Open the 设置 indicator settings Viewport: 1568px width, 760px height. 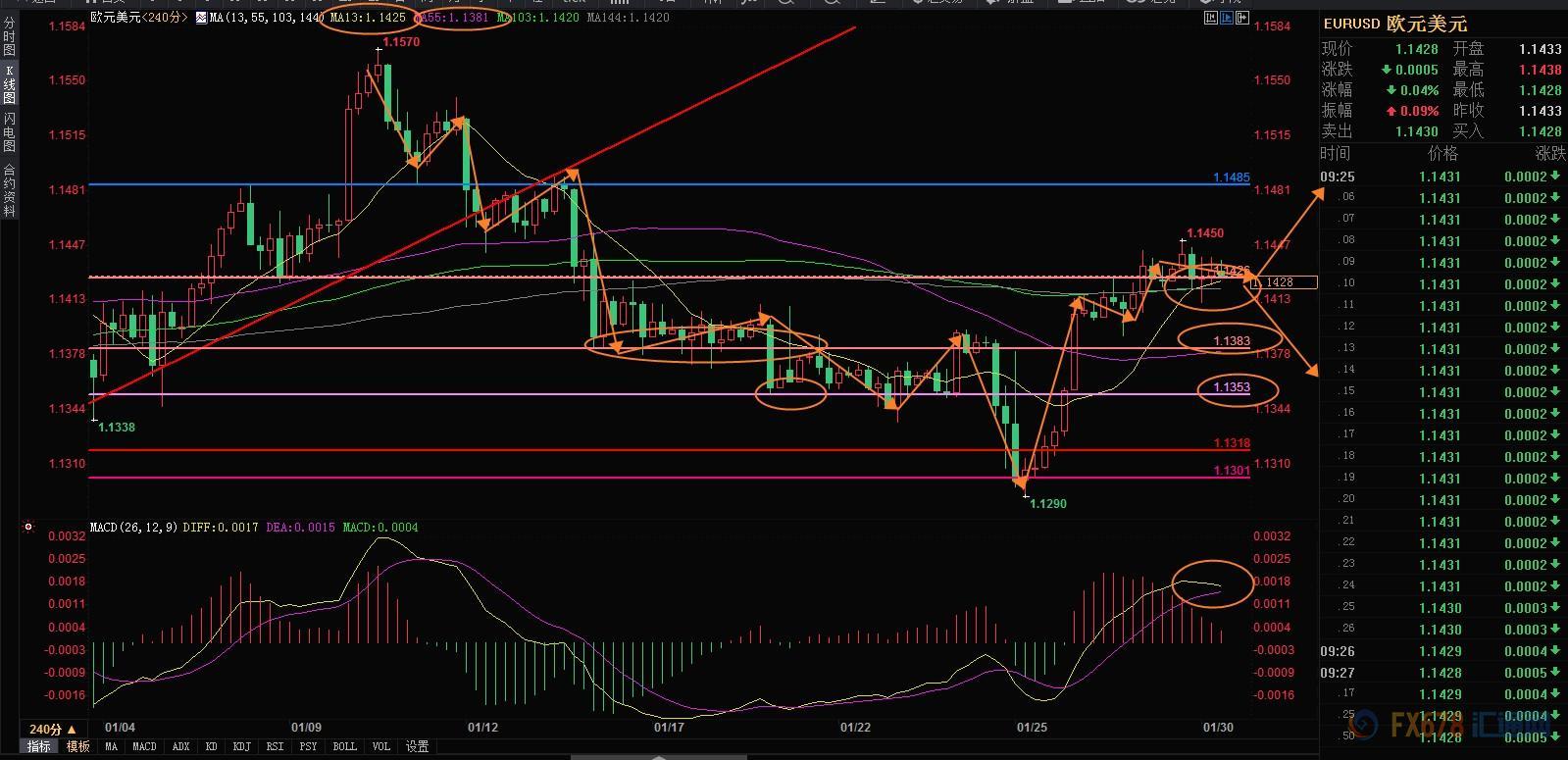tap(418, 747)
